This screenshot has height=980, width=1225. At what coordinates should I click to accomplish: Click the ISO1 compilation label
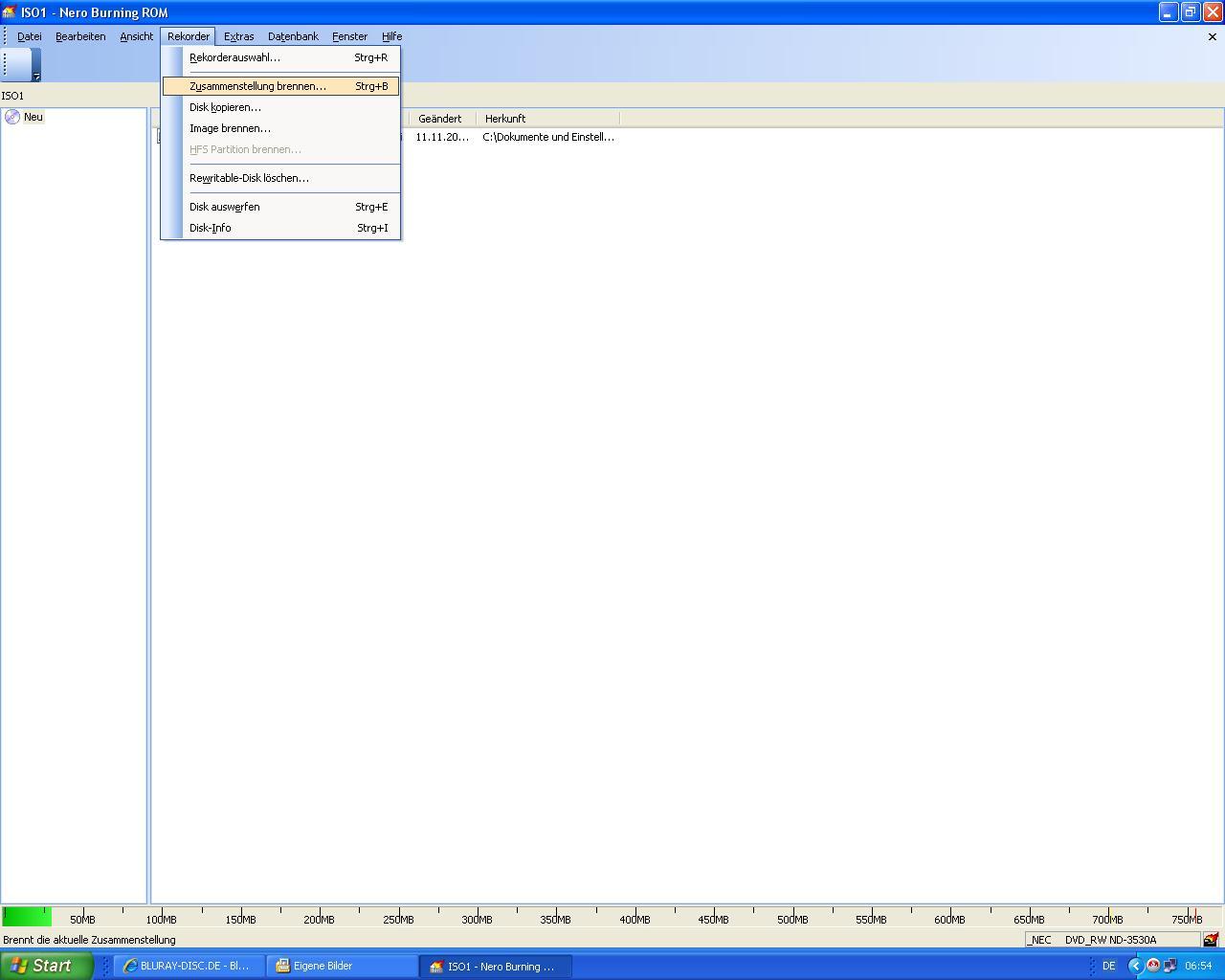(12, 96)
